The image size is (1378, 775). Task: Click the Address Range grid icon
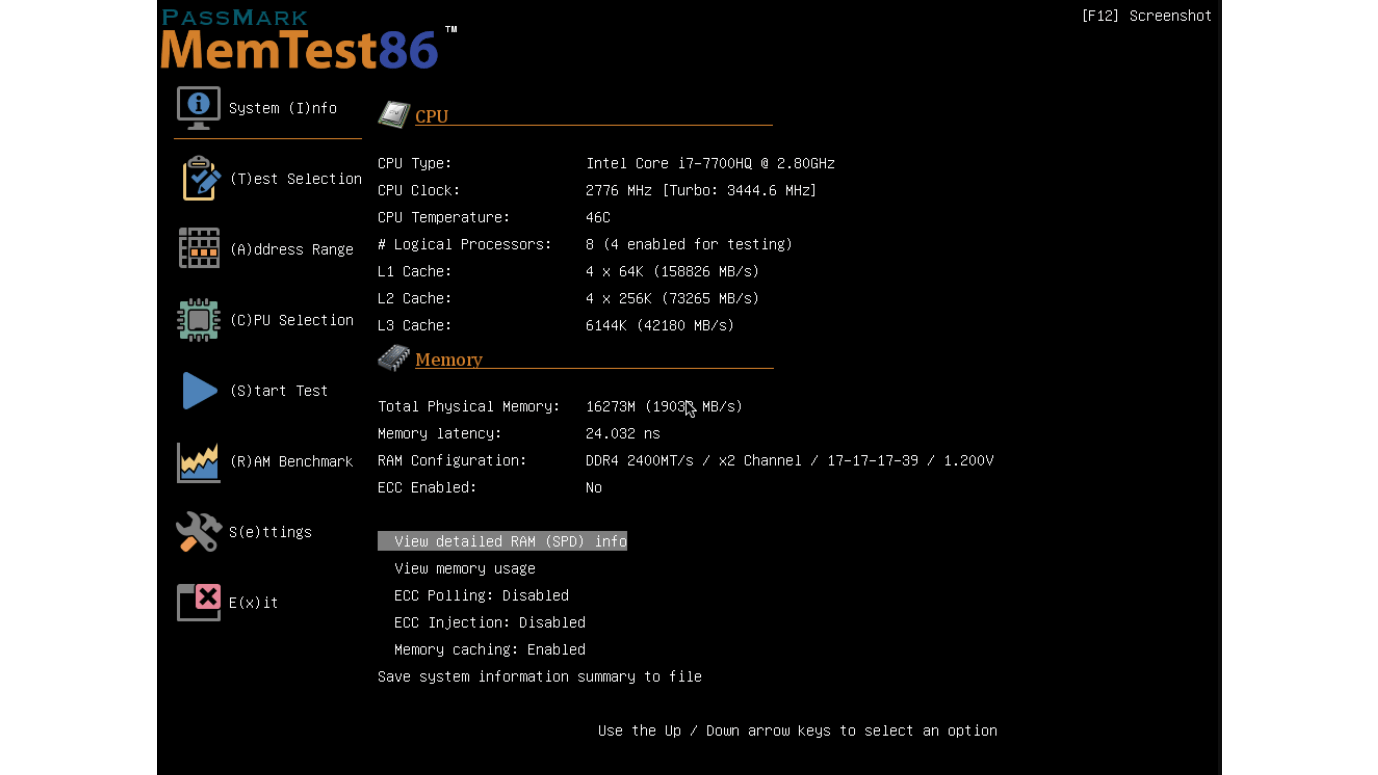coord(199,248)
